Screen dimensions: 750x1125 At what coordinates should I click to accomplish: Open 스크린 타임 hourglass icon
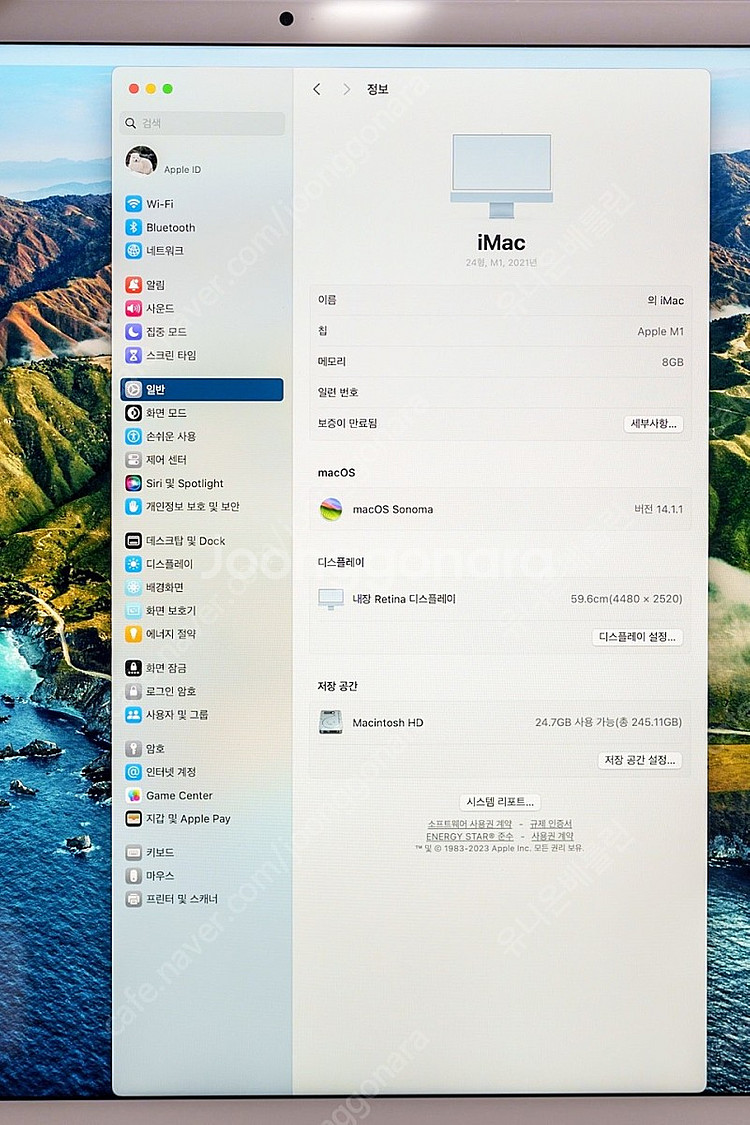click(133, 355)
